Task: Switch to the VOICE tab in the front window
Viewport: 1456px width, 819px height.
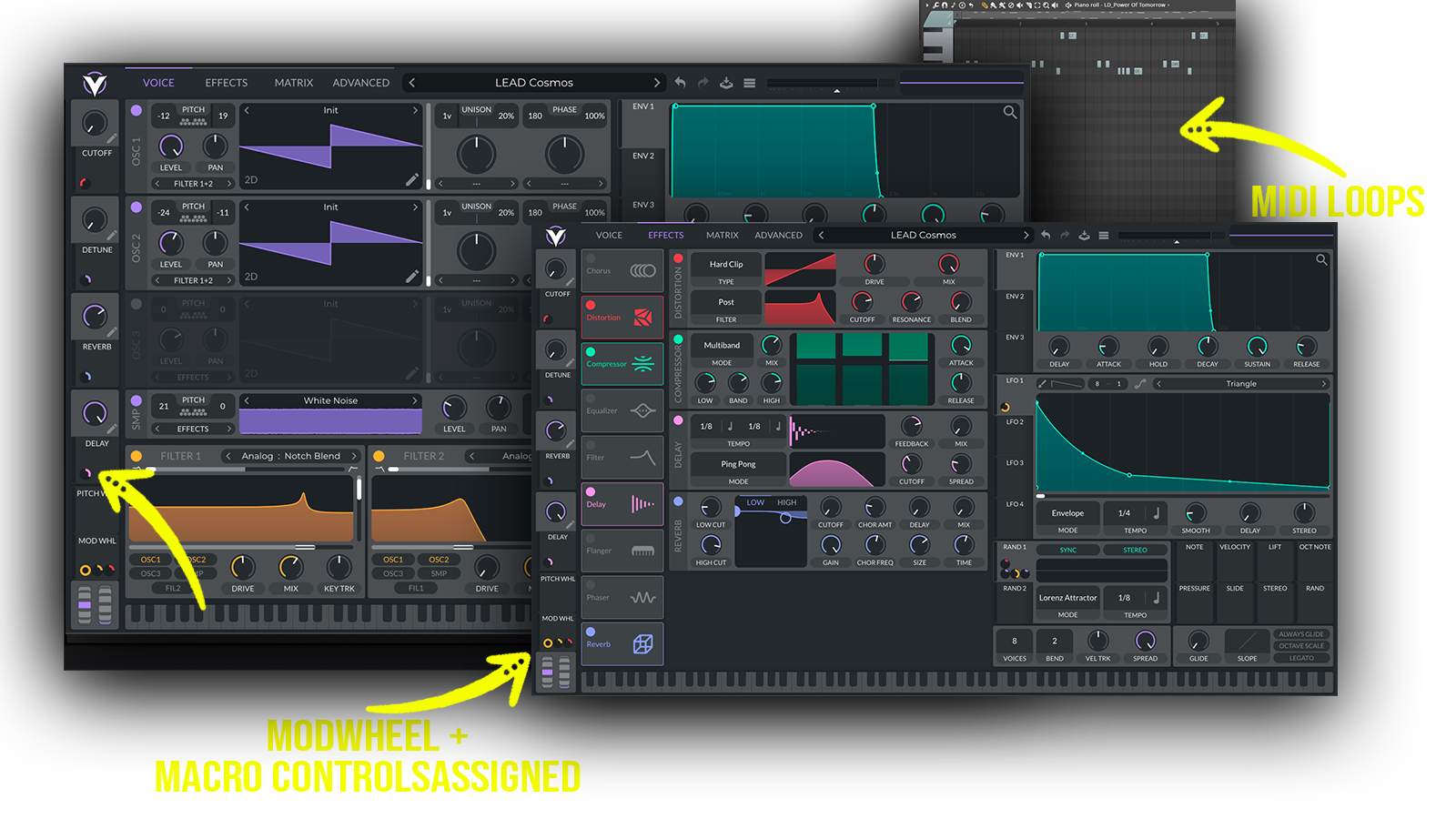Action: pyautogui.click(x=610, y=235)
